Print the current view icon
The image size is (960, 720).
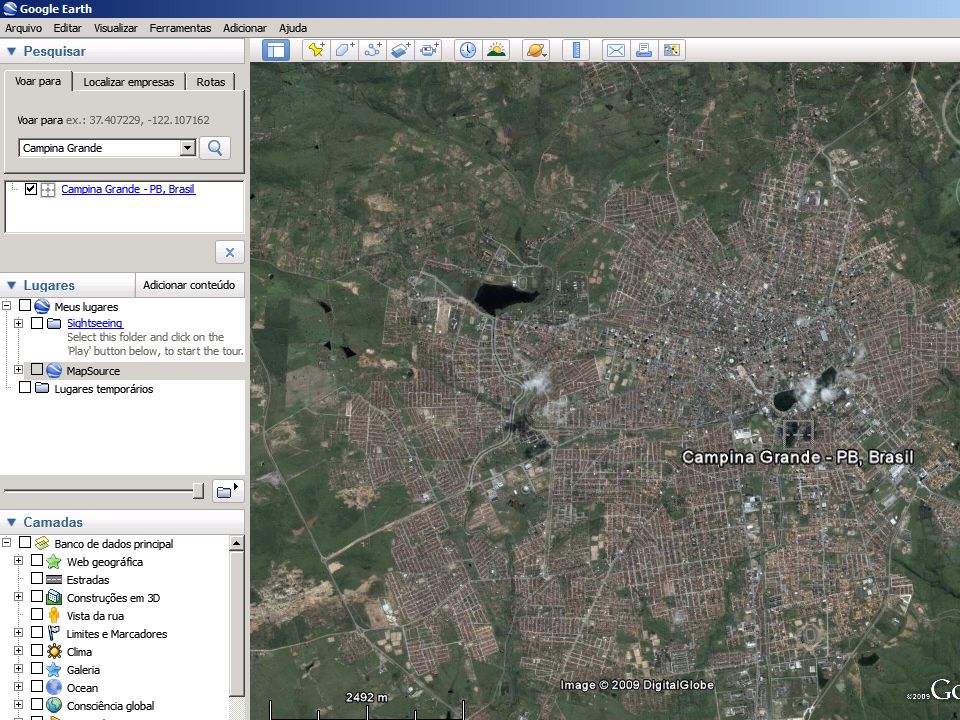tap(643, 50)
